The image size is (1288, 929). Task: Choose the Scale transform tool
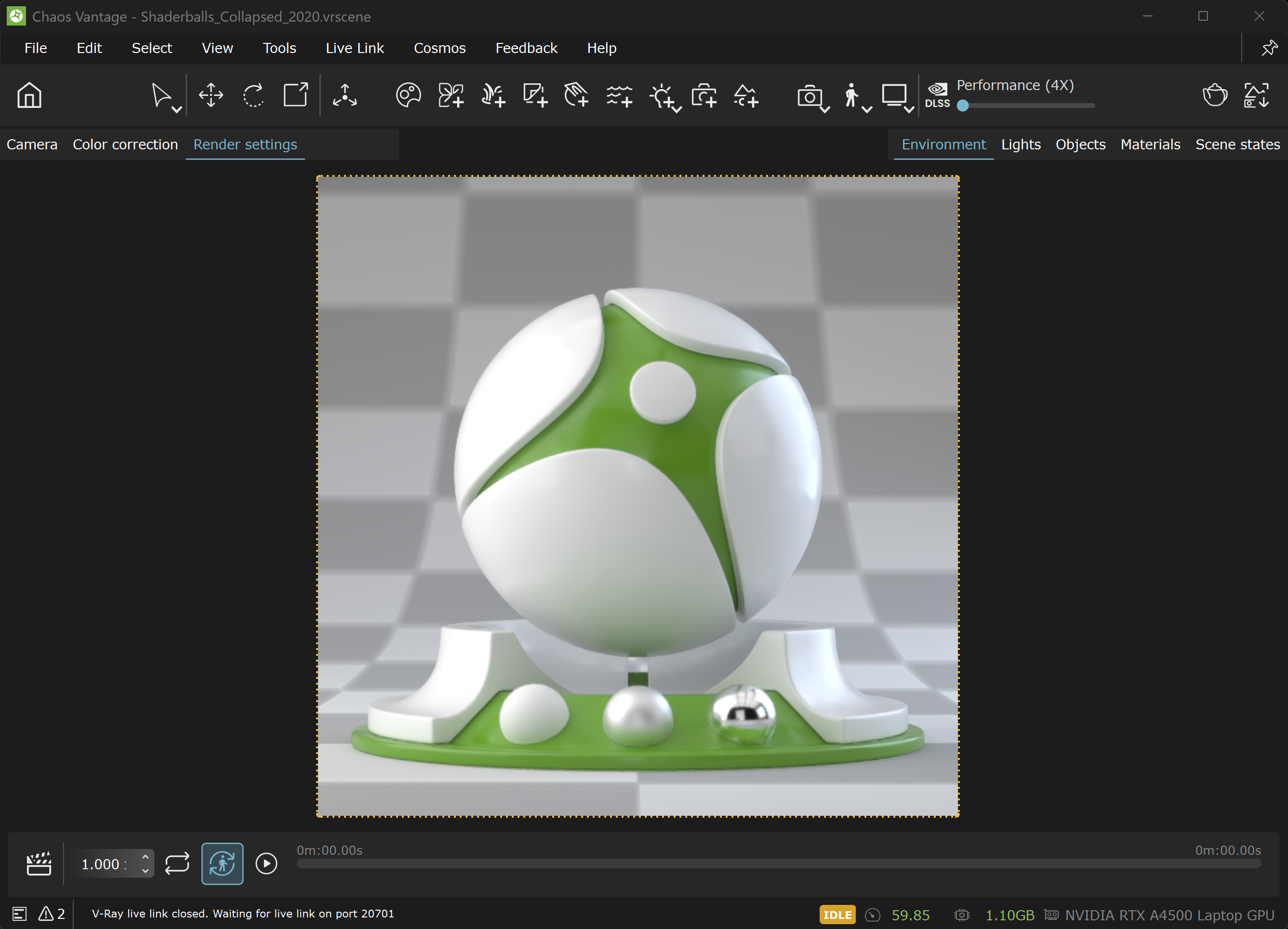pos(296,95)
